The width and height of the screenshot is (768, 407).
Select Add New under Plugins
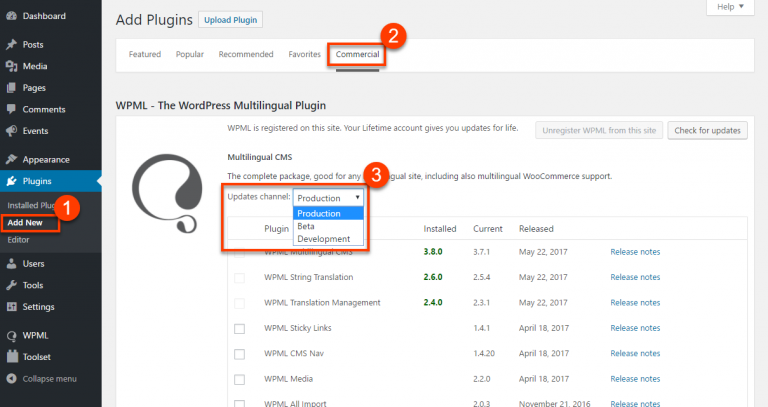25,222
